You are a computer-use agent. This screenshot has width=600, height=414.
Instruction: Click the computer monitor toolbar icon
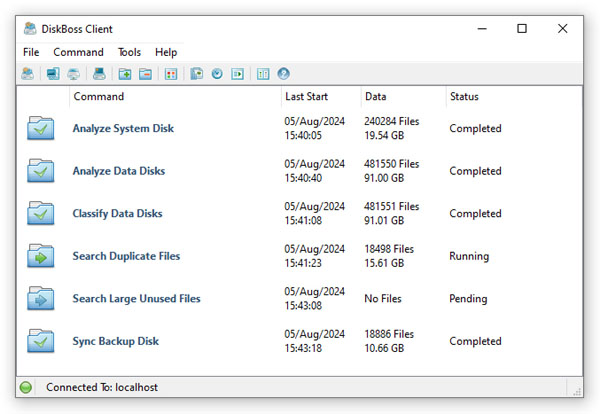53,73
